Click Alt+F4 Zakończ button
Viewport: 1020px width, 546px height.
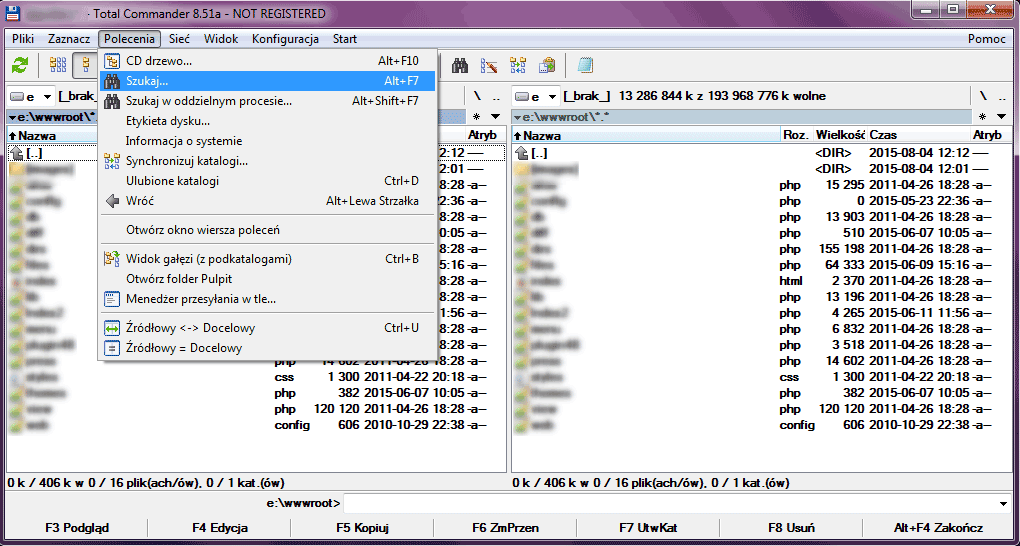click(x=938, y=528)
